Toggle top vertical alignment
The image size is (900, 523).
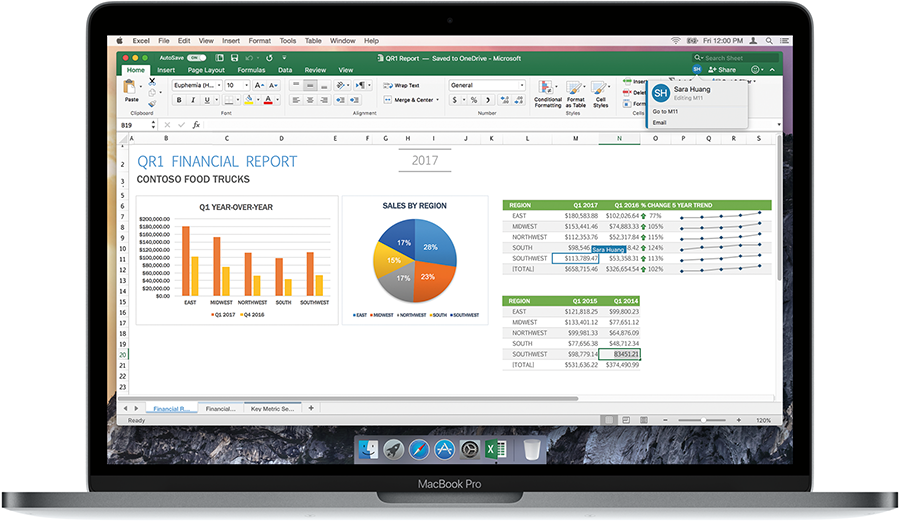click(x=296, y=85)
